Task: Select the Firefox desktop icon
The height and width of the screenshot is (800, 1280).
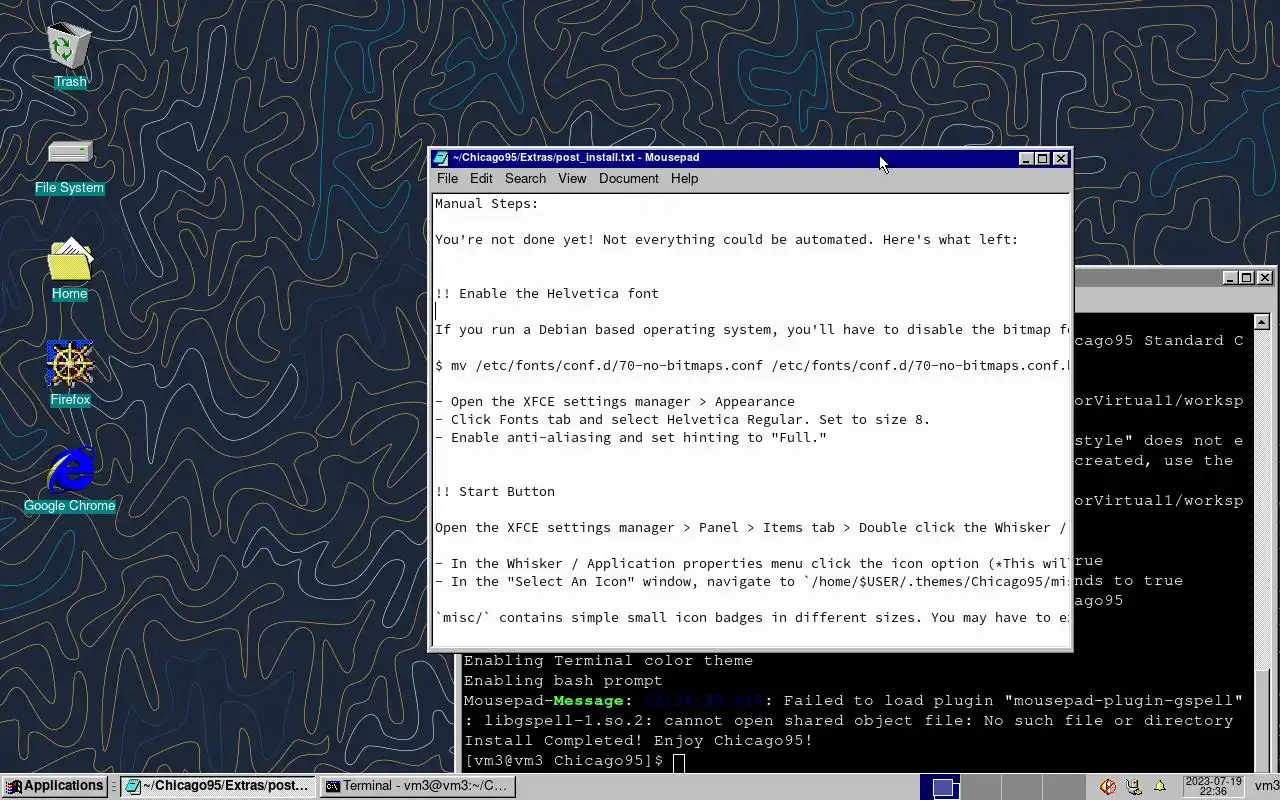Action: click(70, 373)
